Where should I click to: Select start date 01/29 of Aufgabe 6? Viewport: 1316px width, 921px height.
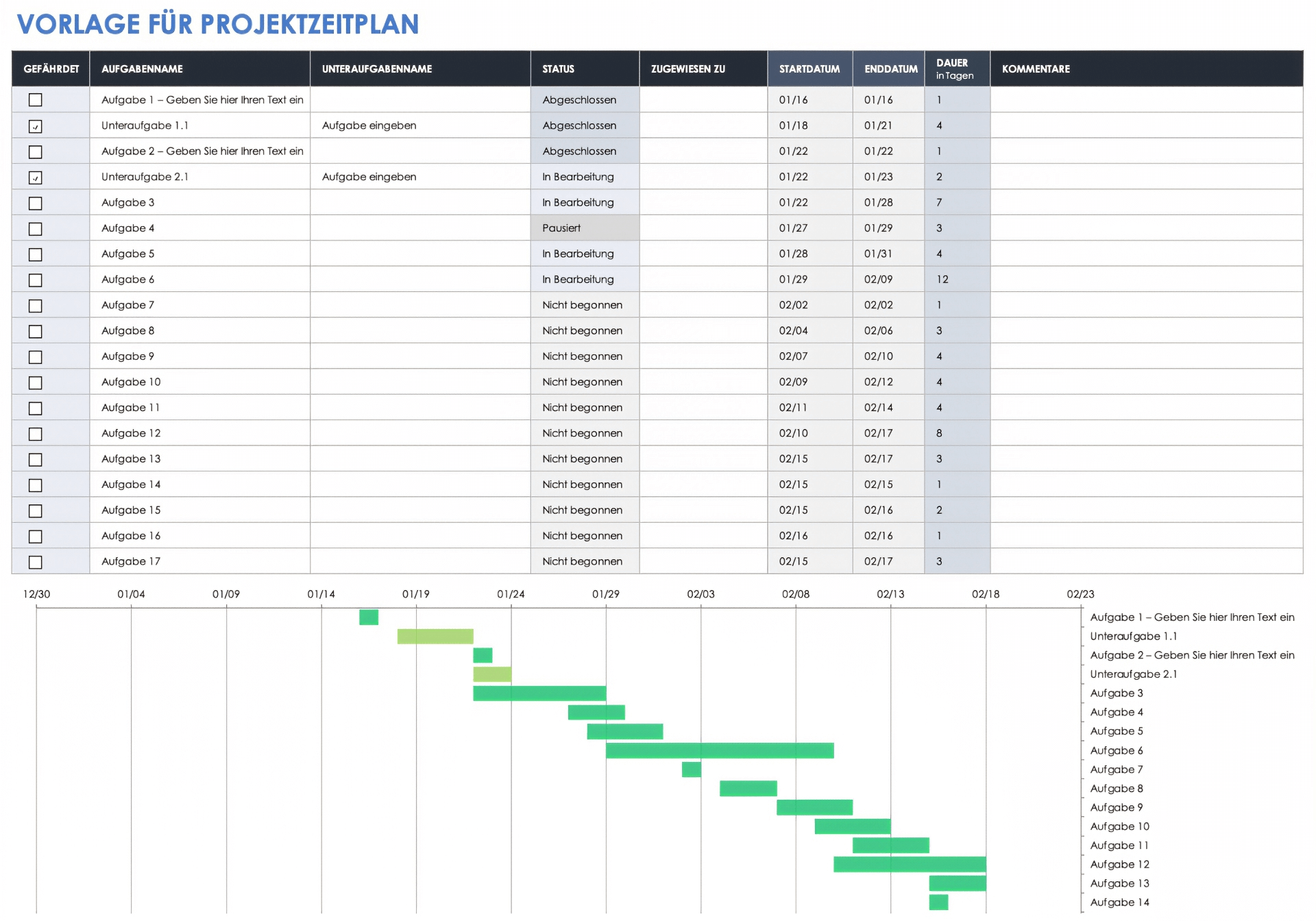point(810,280)
